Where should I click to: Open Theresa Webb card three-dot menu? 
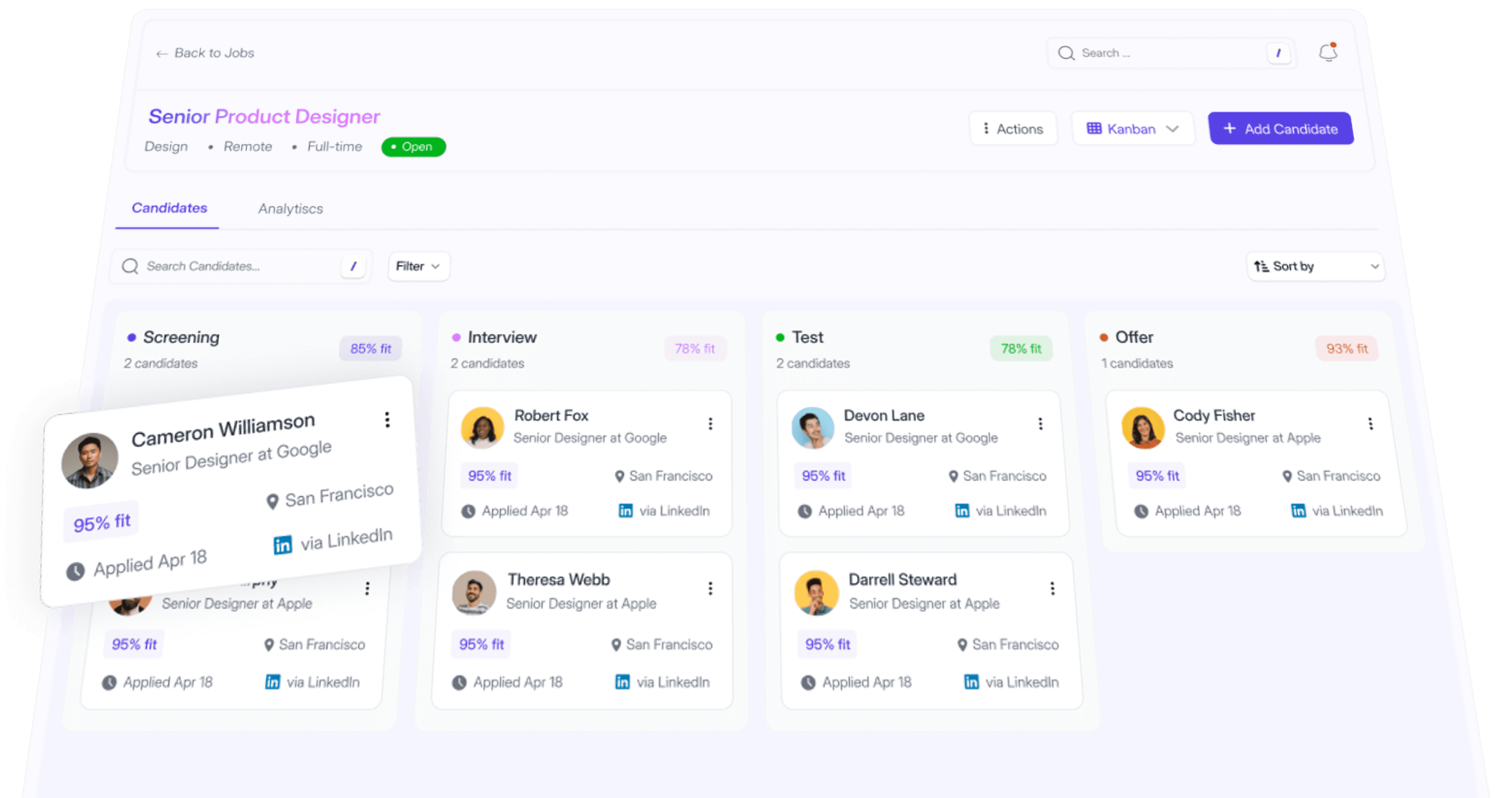pos(710,588)
